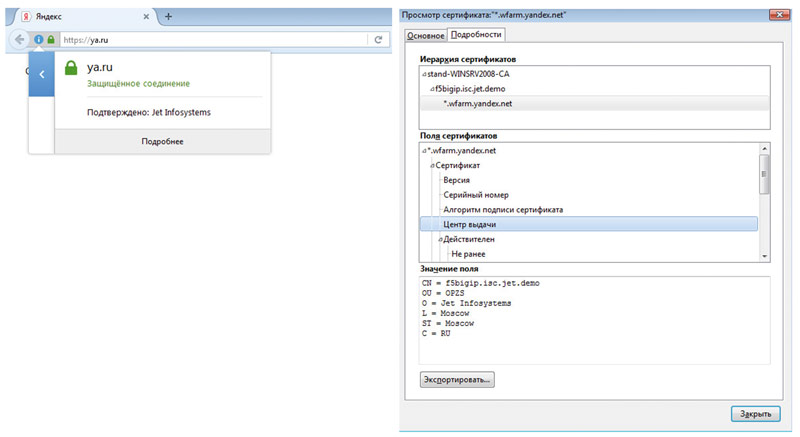Click the L = Moscow value line
The width and height of the screenshot is (800, 437).
[x=445, y=313]
